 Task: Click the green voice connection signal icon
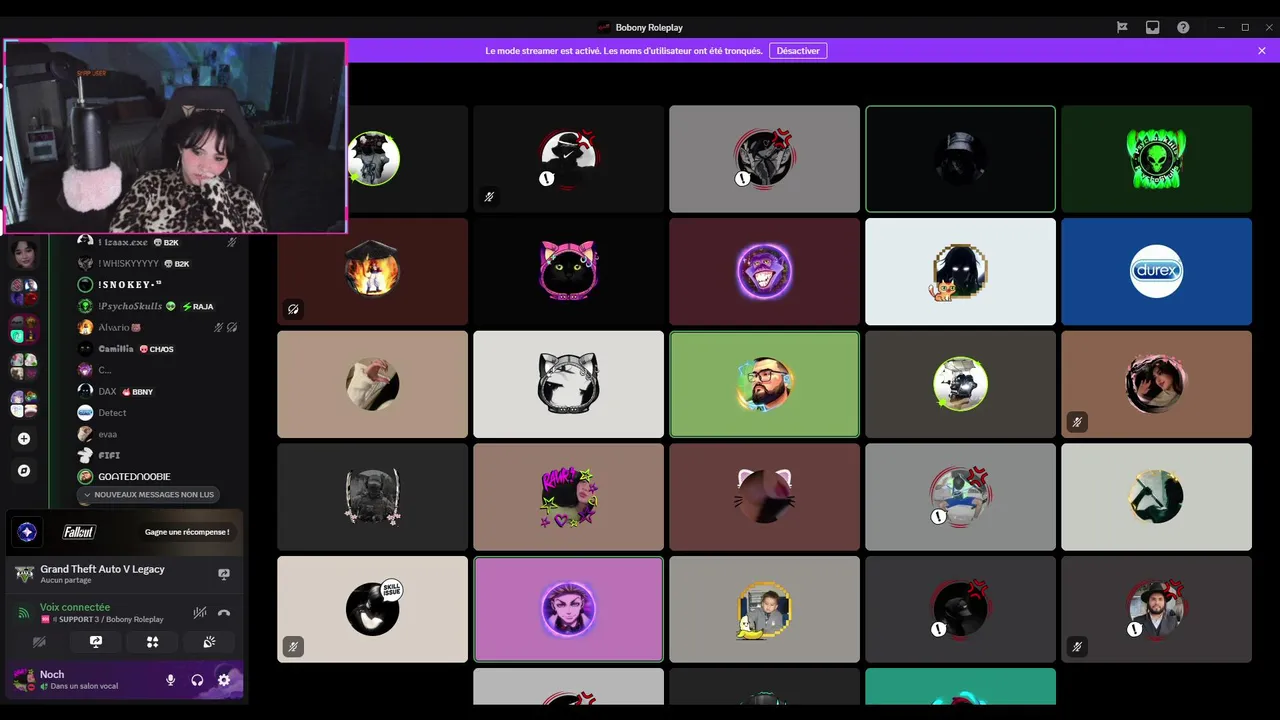click(23, 612)
